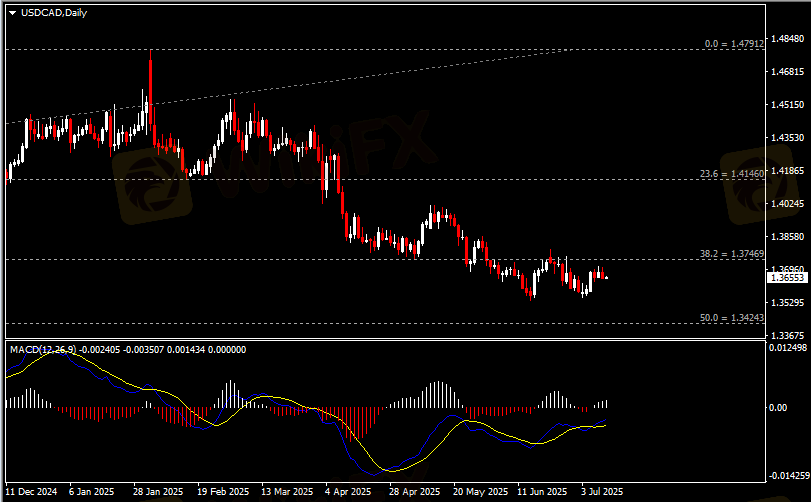
Task: Click the MACD -0.014259 scale value
Action: click(788, 476)
